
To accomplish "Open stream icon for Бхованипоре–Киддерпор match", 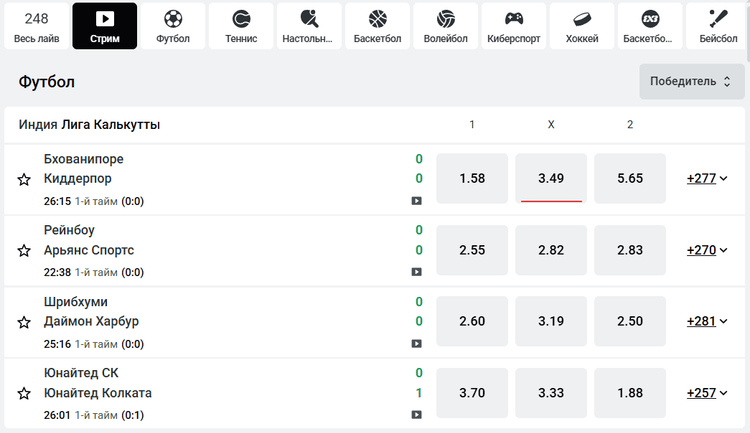I will pos(416,200).
